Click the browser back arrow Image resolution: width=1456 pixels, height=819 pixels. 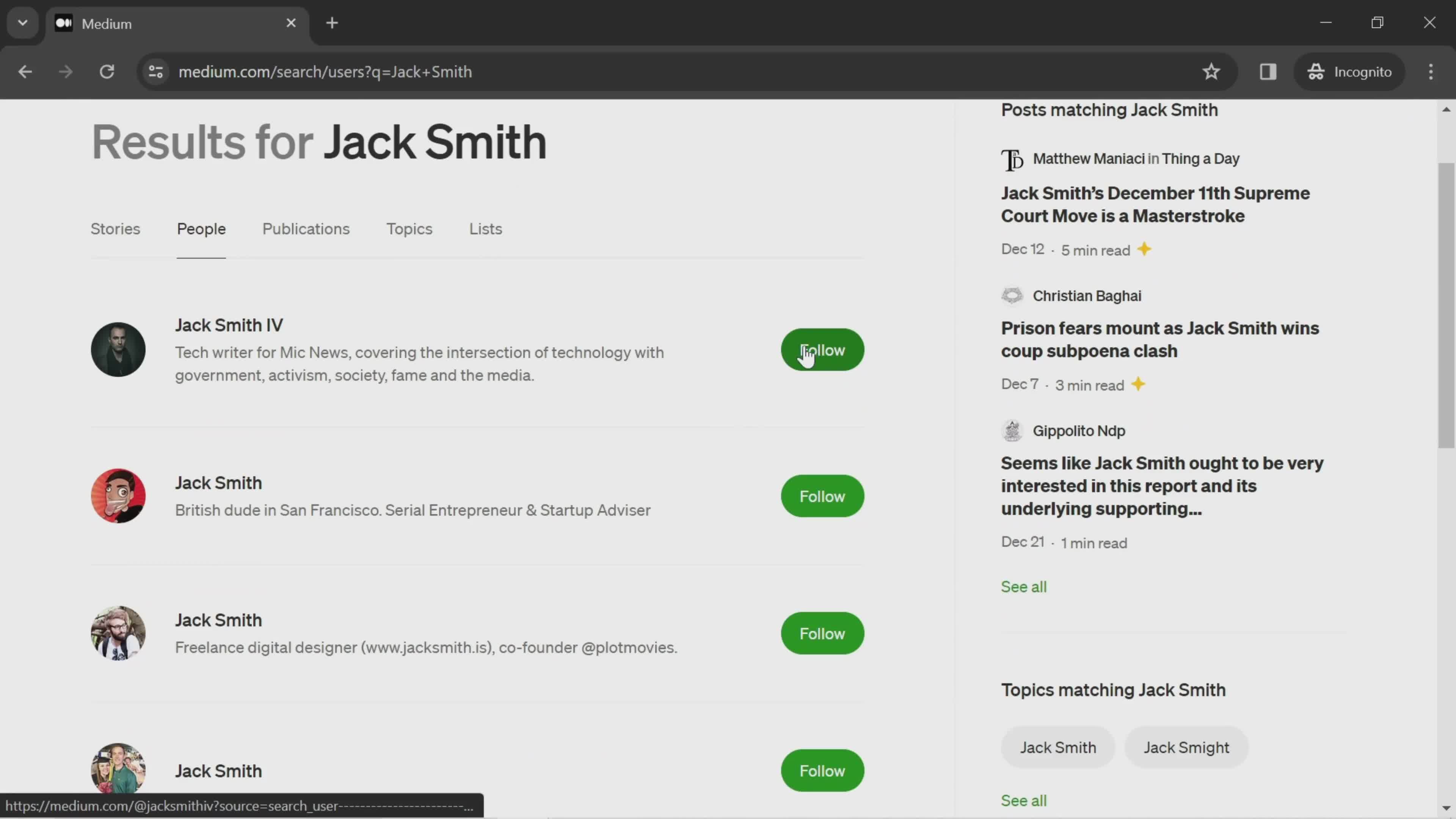pos(25,72)
